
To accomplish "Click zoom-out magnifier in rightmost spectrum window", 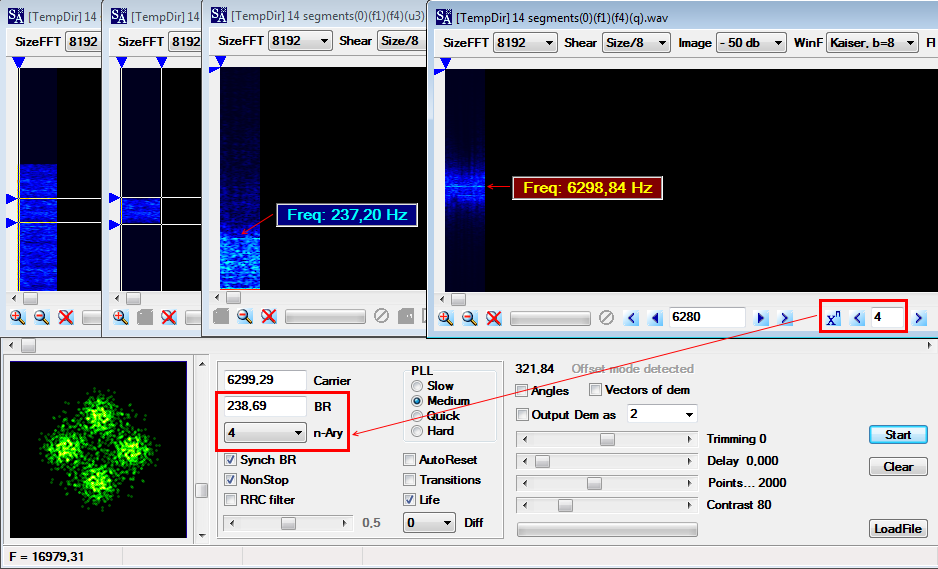I will pyautogui.click(x=469, y=318).
